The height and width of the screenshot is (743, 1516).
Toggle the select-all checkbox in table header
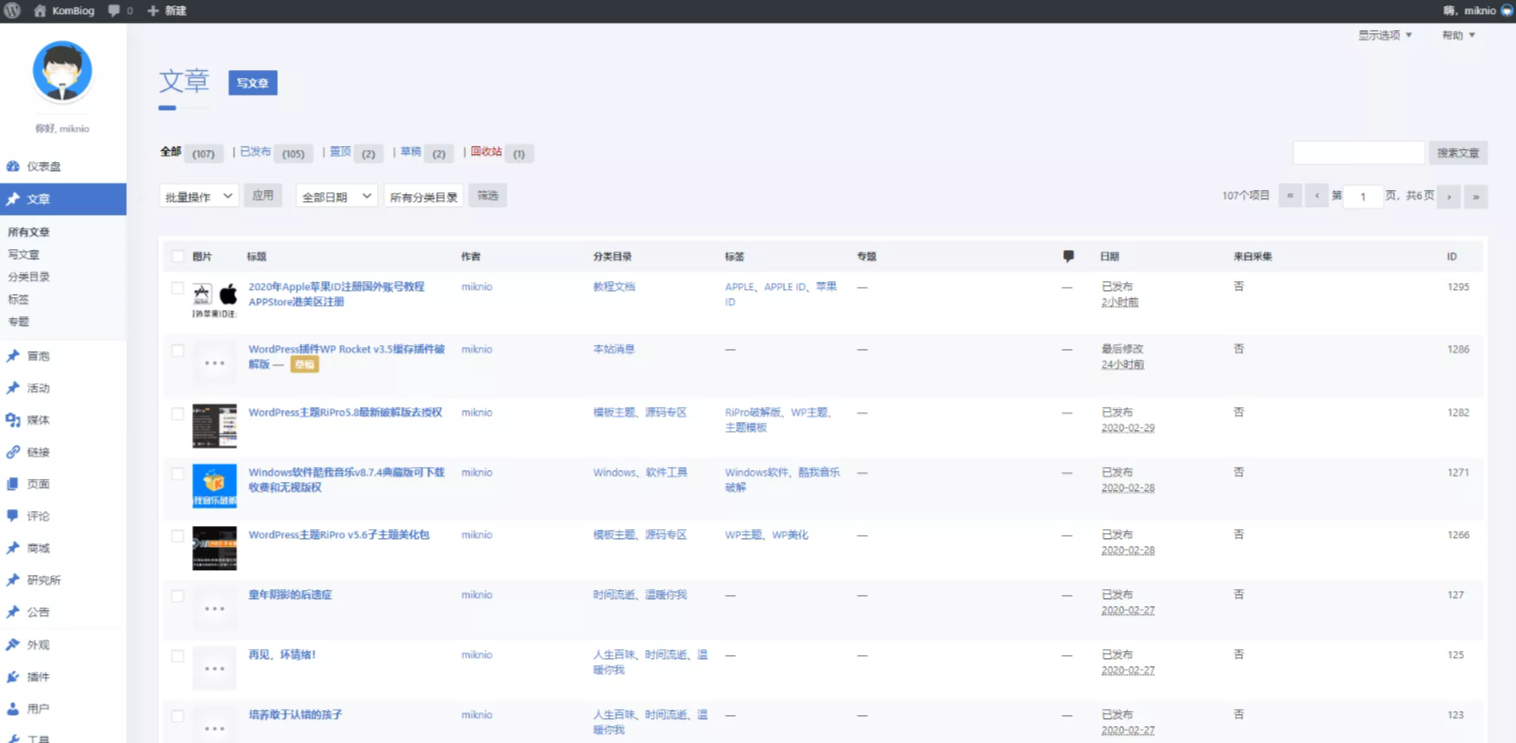[x=178, y=257]
